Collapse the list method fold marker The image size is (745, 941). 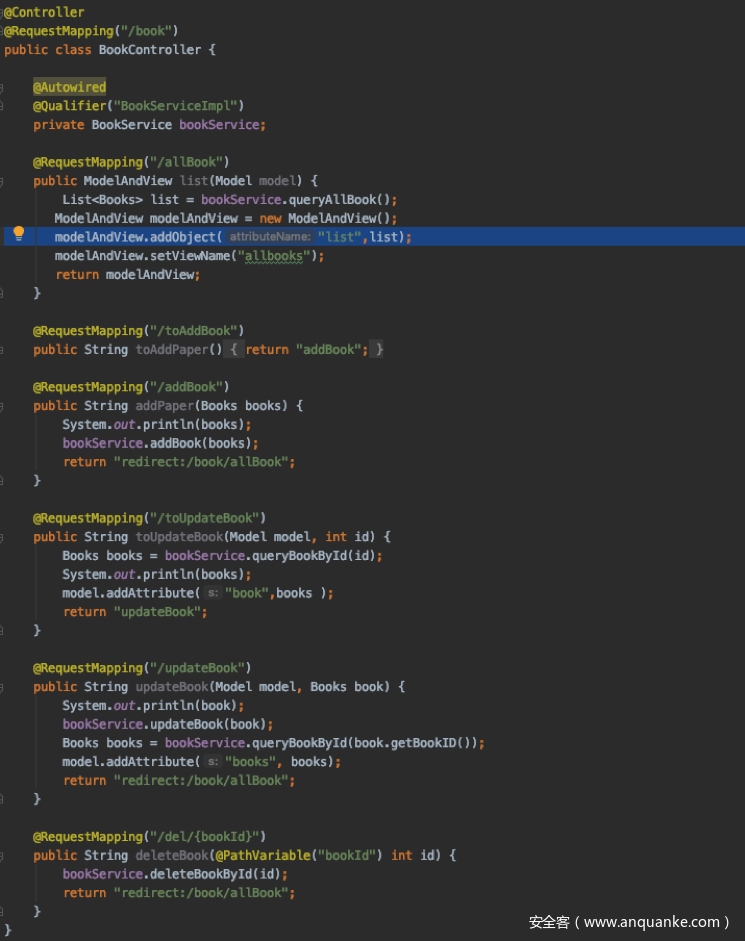(x=3, y=181)
